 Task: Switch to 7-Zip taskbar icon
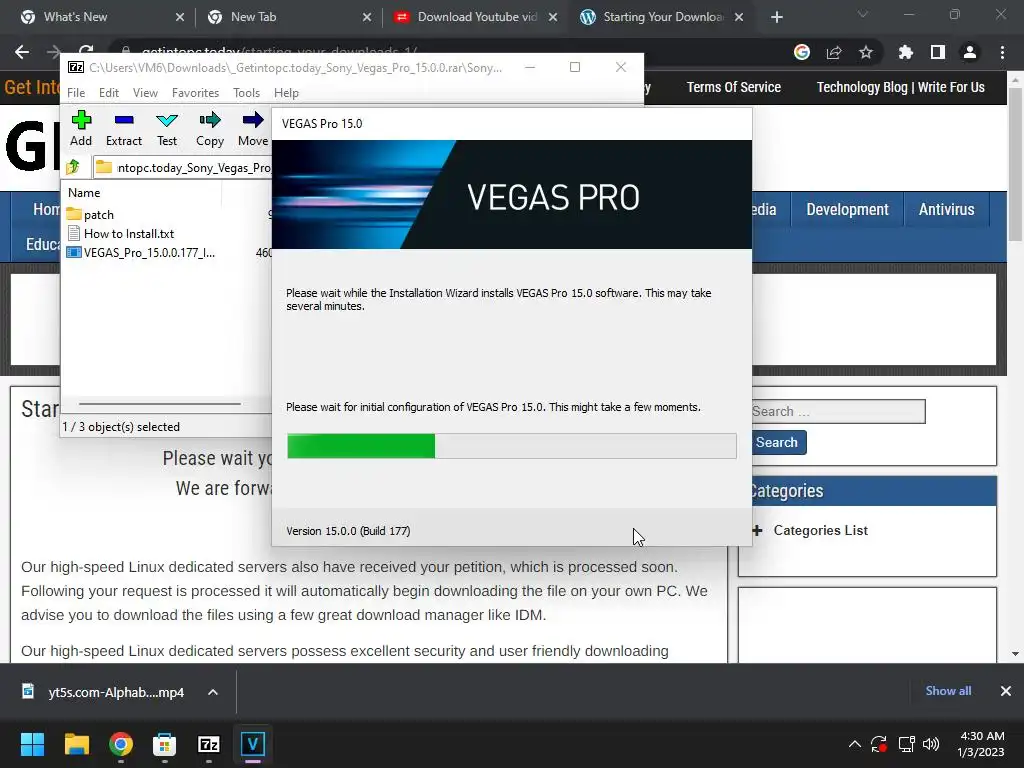click(x=209, y=744)
